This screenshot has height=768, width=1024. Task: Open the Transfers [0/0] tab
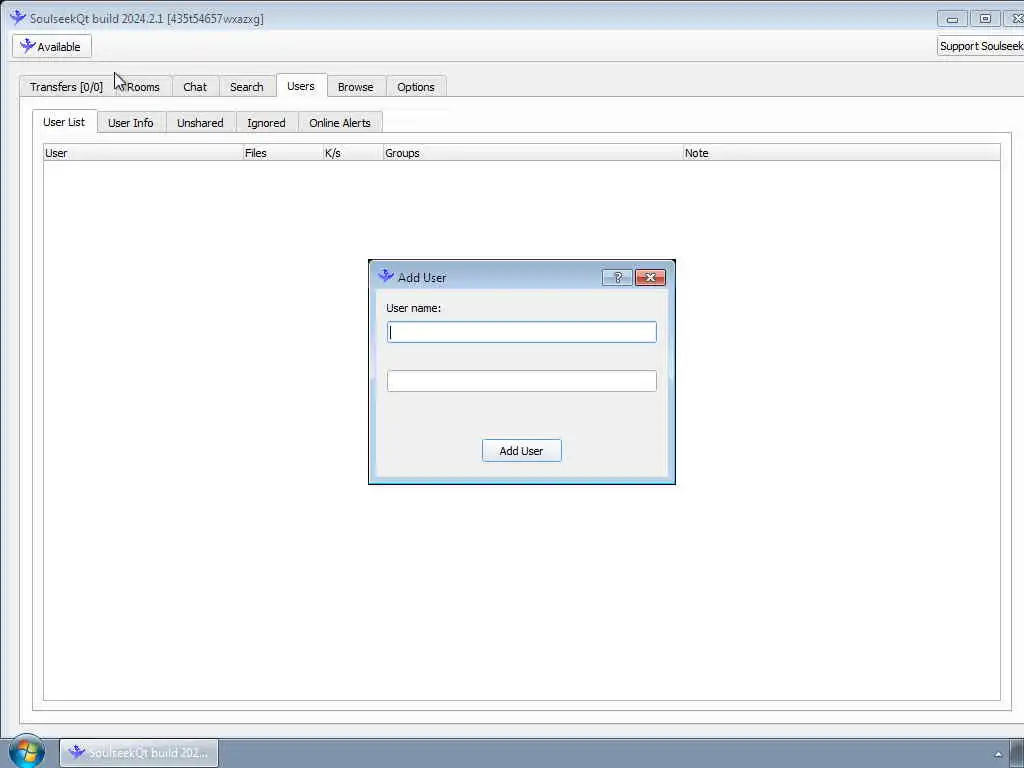tap(66, 87)
